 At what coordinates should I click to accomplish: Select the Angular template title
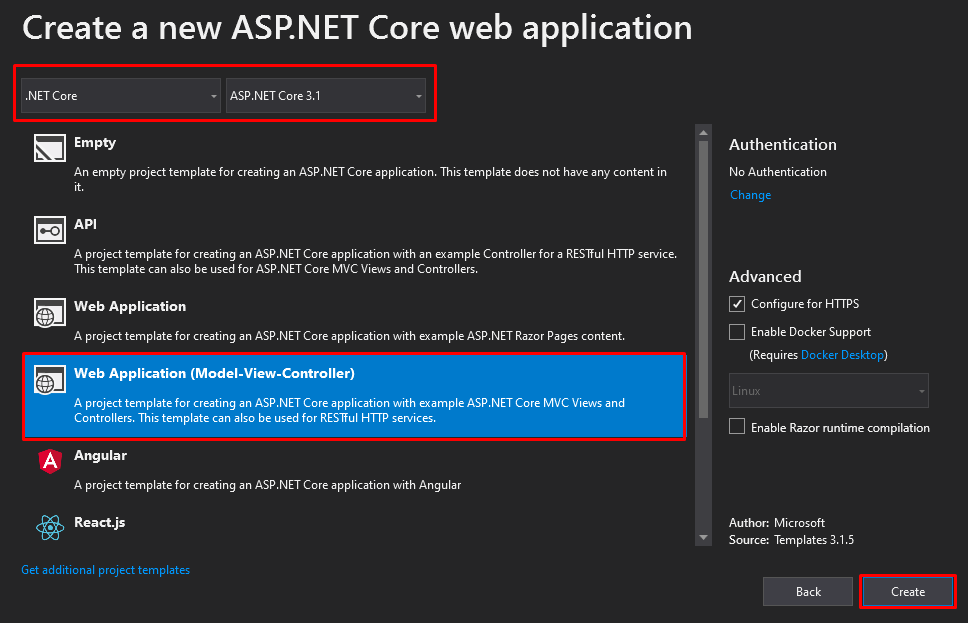100,456
